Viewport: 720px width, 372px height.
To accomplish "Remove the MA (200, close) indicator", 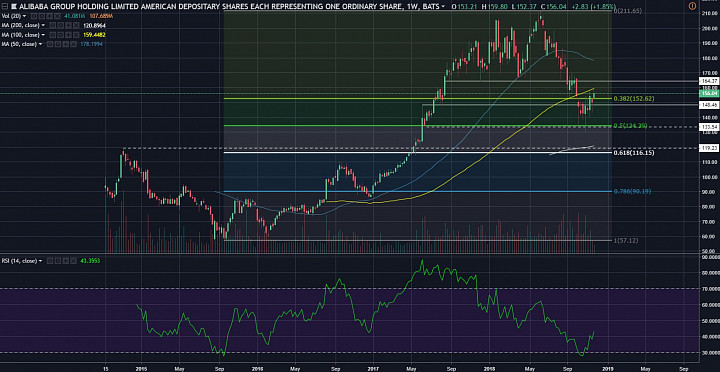I will pyautogui.click(x=76, y=25).
